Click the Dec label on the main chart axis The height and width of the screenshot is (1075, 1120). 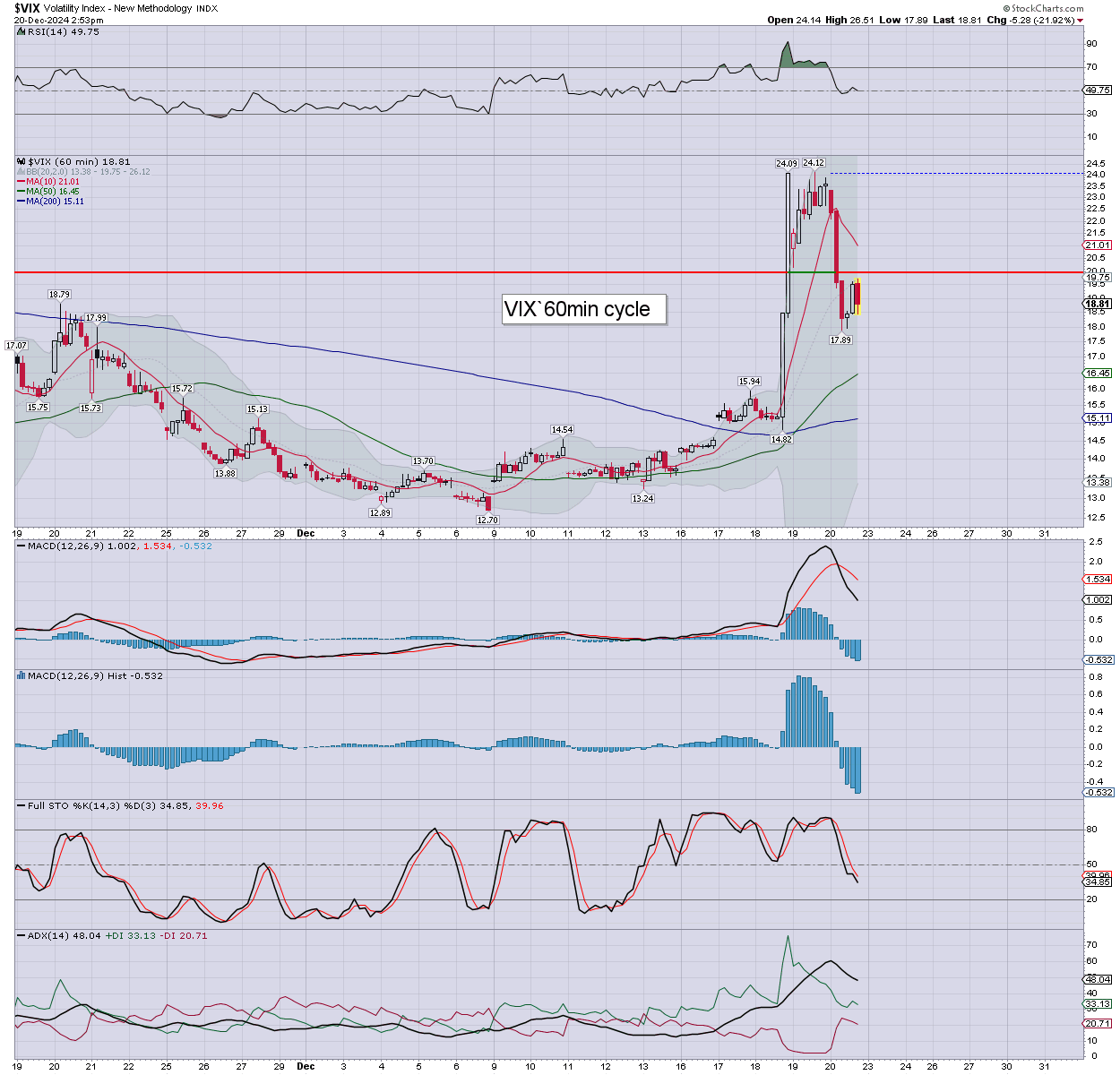306,534
